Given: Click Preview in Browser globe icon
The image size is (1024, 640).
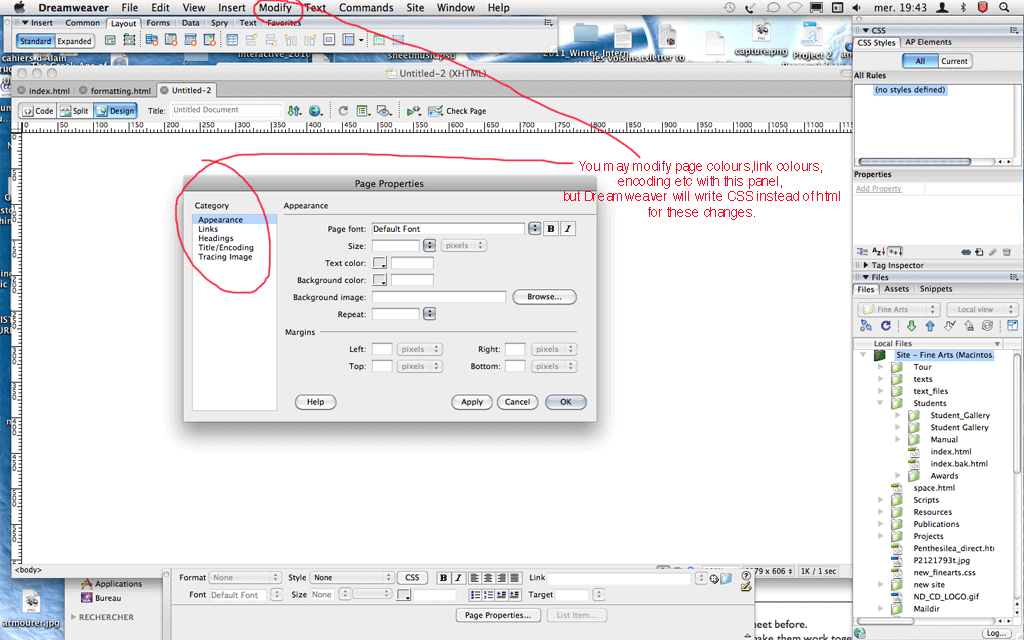Looking at the screenshot, I should pyautogui.click(x=315, y=111).
